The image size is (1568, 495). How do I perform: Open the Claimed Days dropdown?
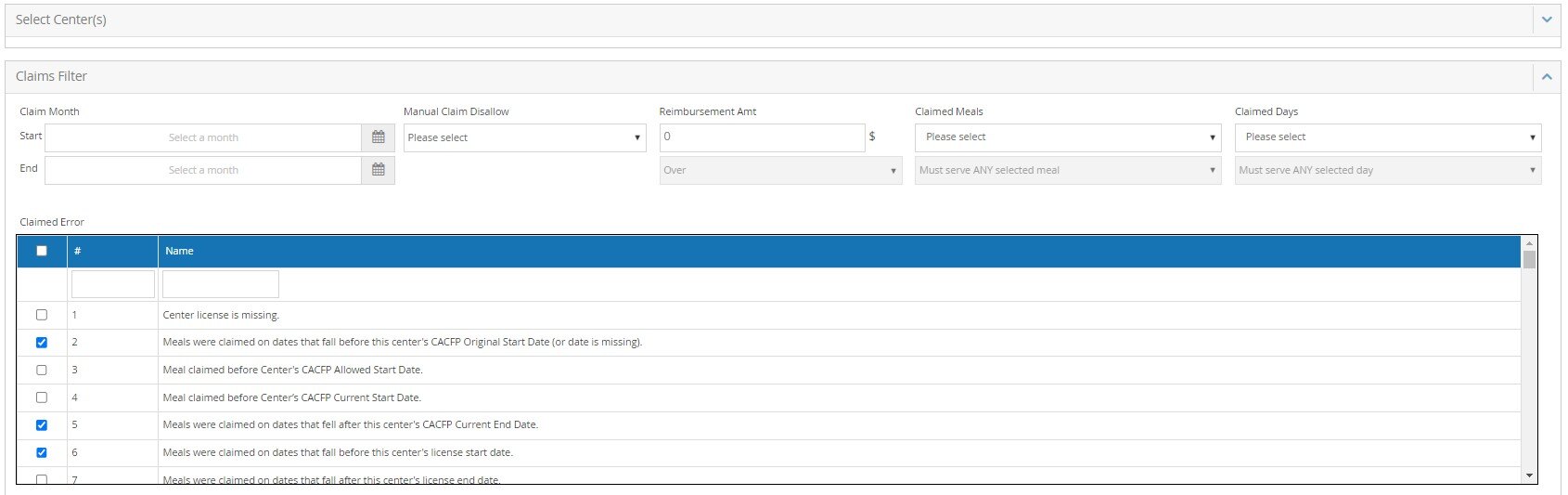pos(1387,137)
